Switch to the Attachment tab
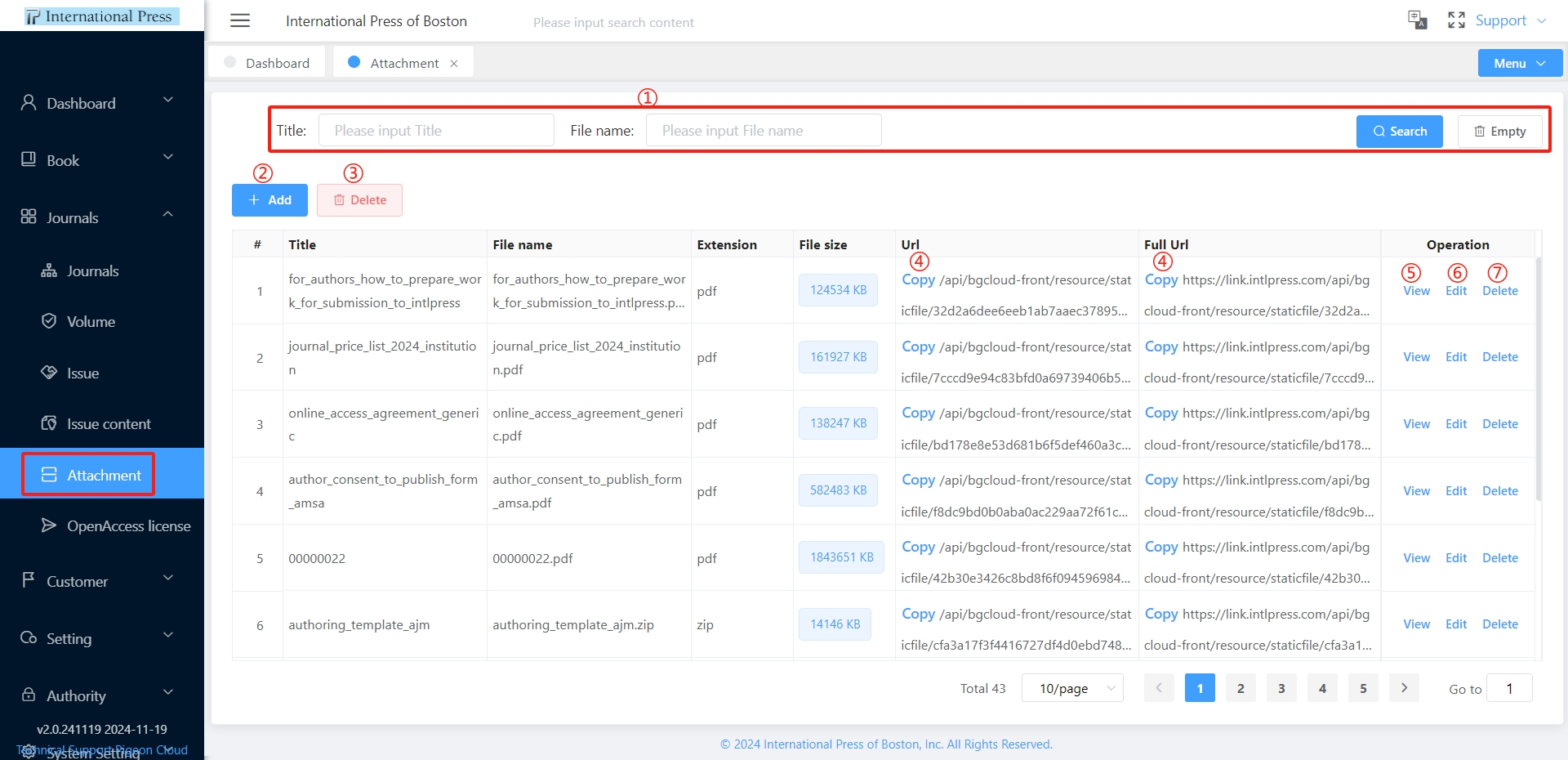1568x760 pixels. [x=403, y=63]
